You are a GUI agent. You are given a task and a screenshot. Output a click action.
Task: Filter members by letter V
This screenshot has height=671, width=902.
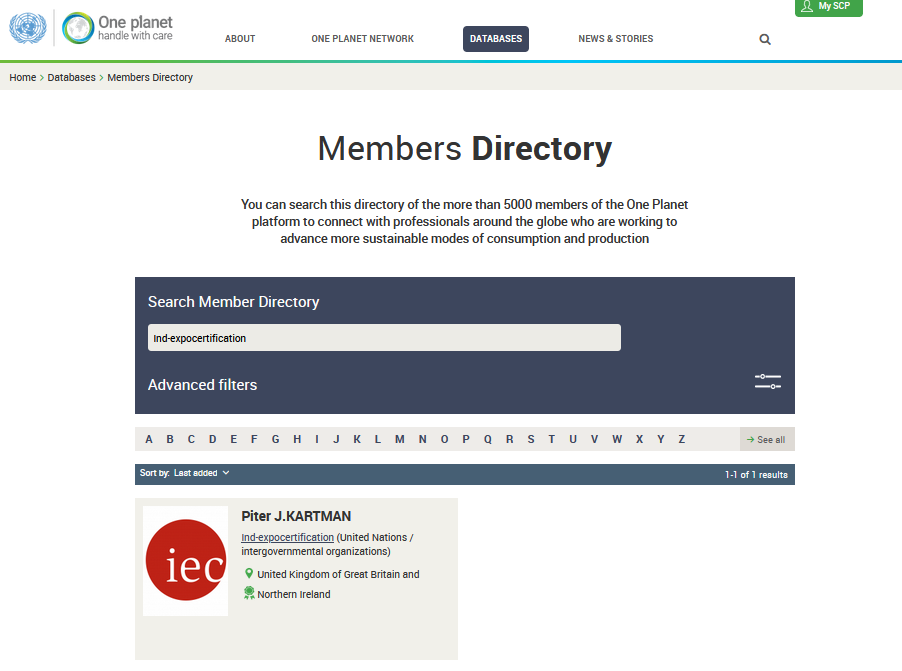tap(594, 439)
